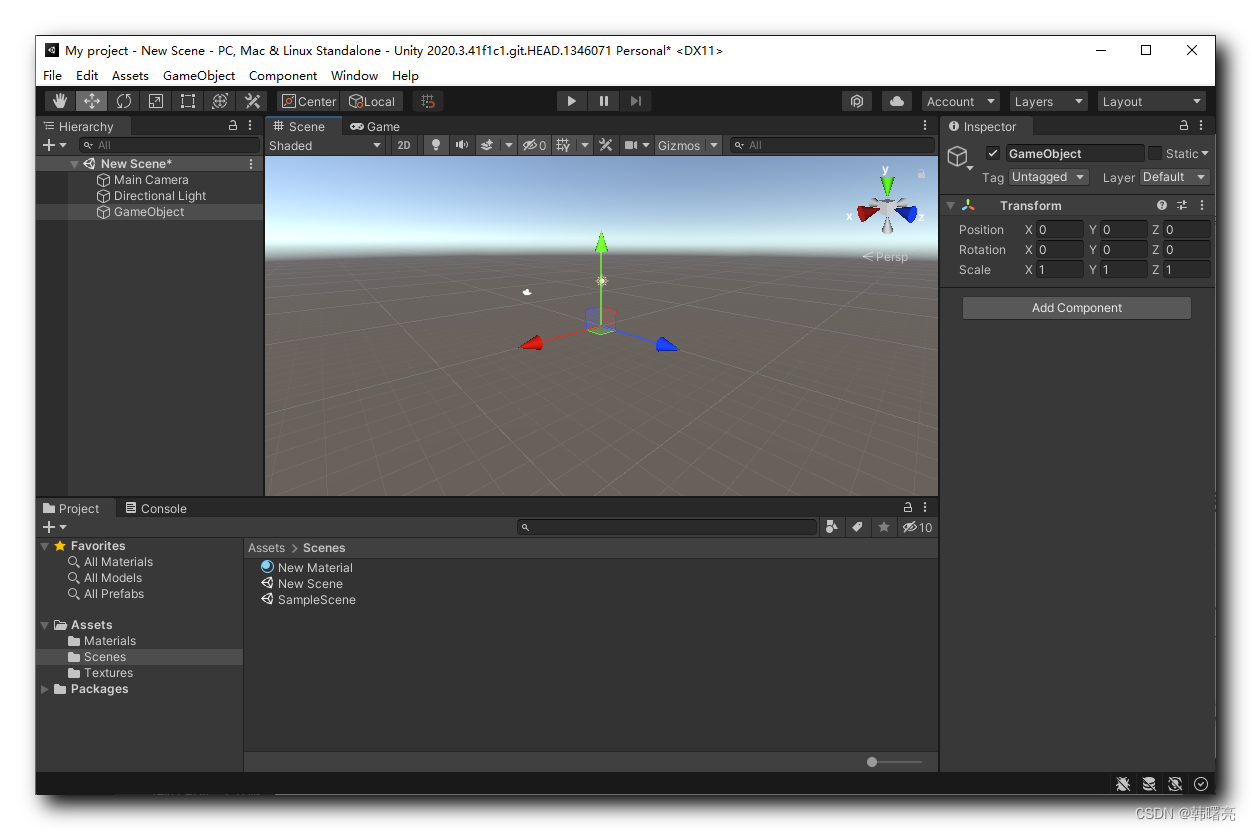Open the Layout dropdown

coord(1151,100)
